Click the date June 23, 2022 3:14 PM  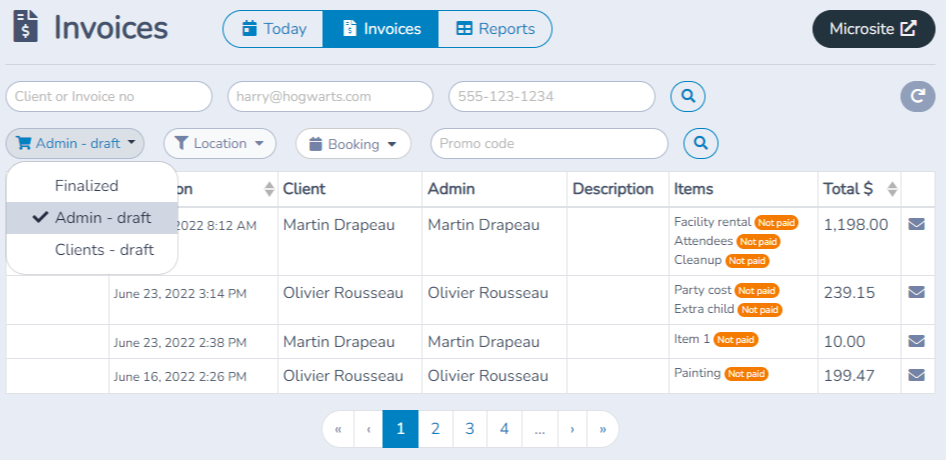point(180,294)
